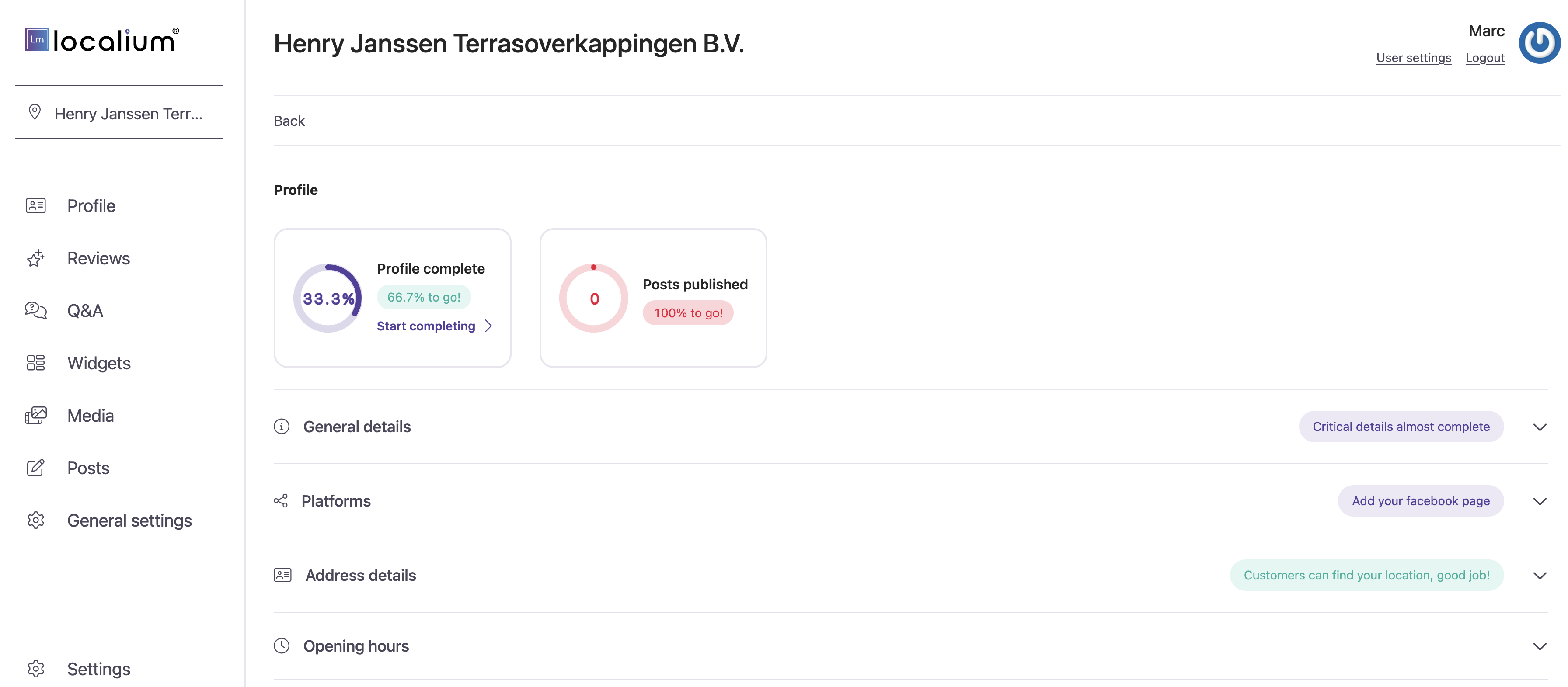
Task: Expand the Opening hours section chevron
Action: (1540, 645)
